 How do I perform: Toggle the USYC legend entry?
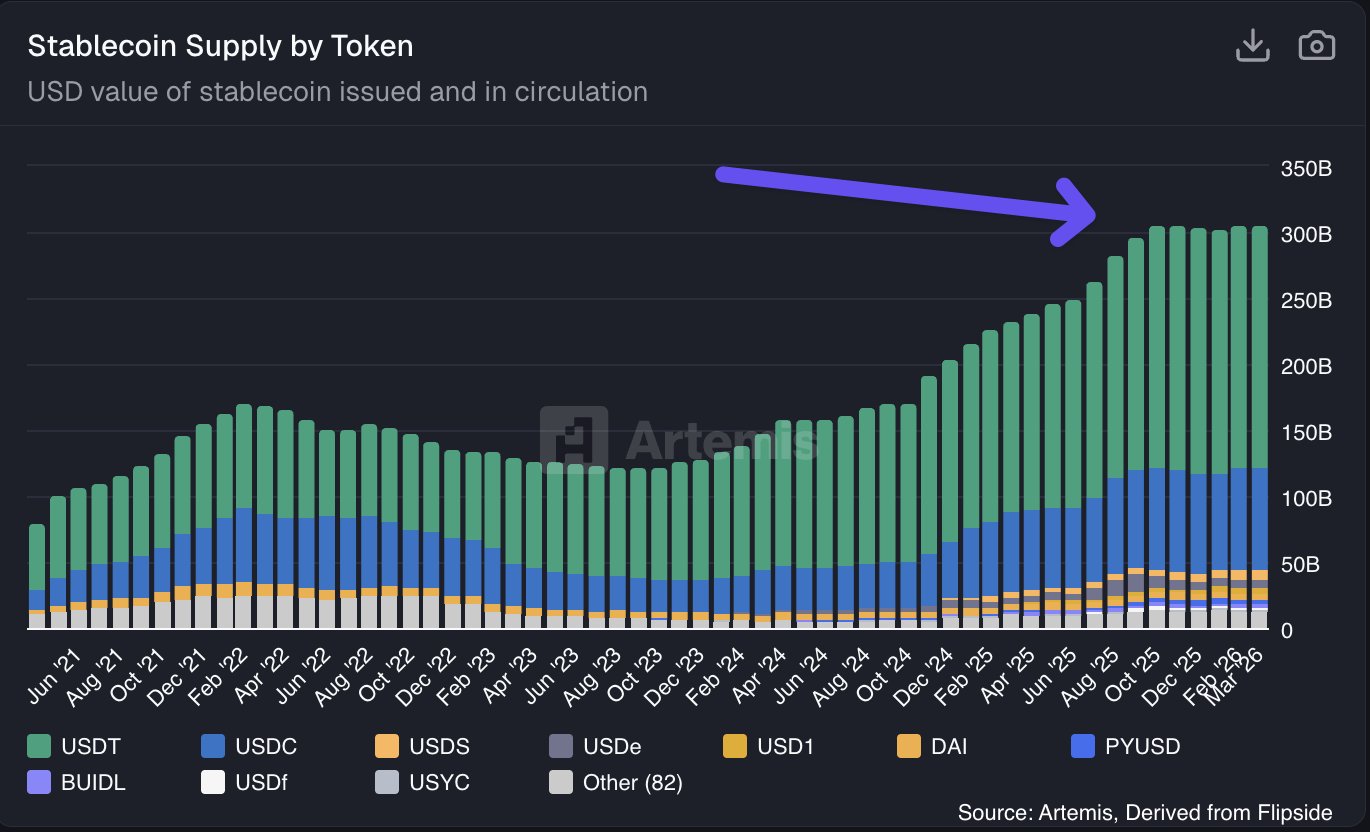click(x=439, y=782)
